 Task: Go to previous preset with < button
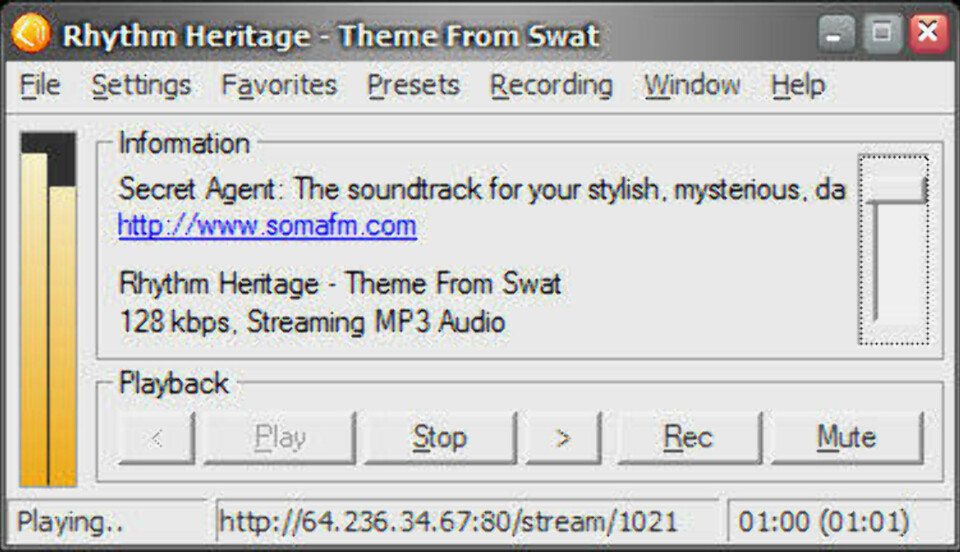tap(156, 438)
